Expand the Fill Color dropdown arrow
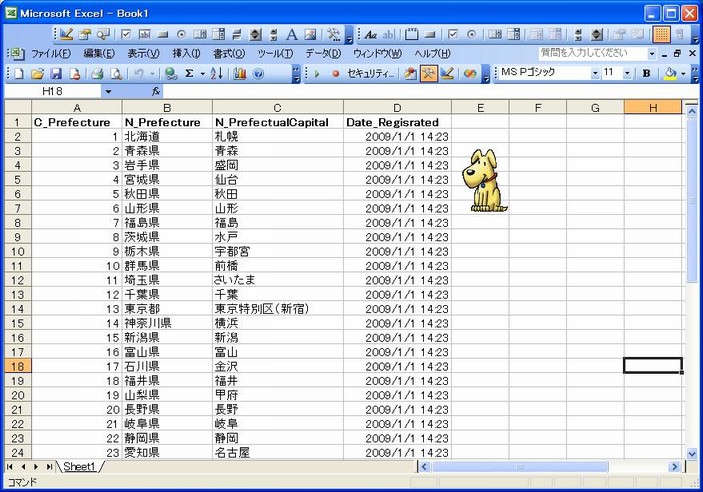 683,74
